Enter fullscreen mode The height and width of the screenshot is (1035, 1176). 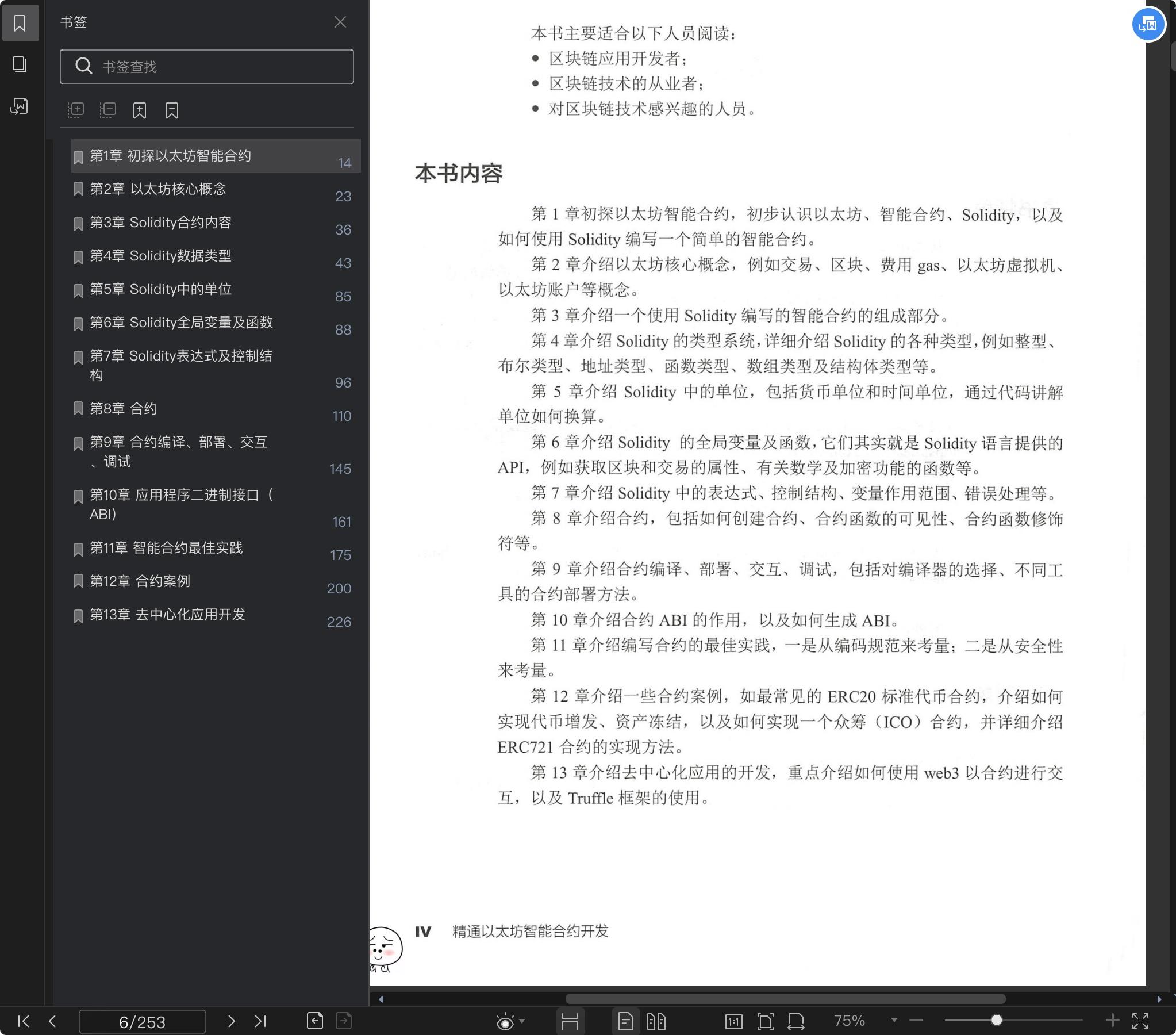[1140, 1021]
